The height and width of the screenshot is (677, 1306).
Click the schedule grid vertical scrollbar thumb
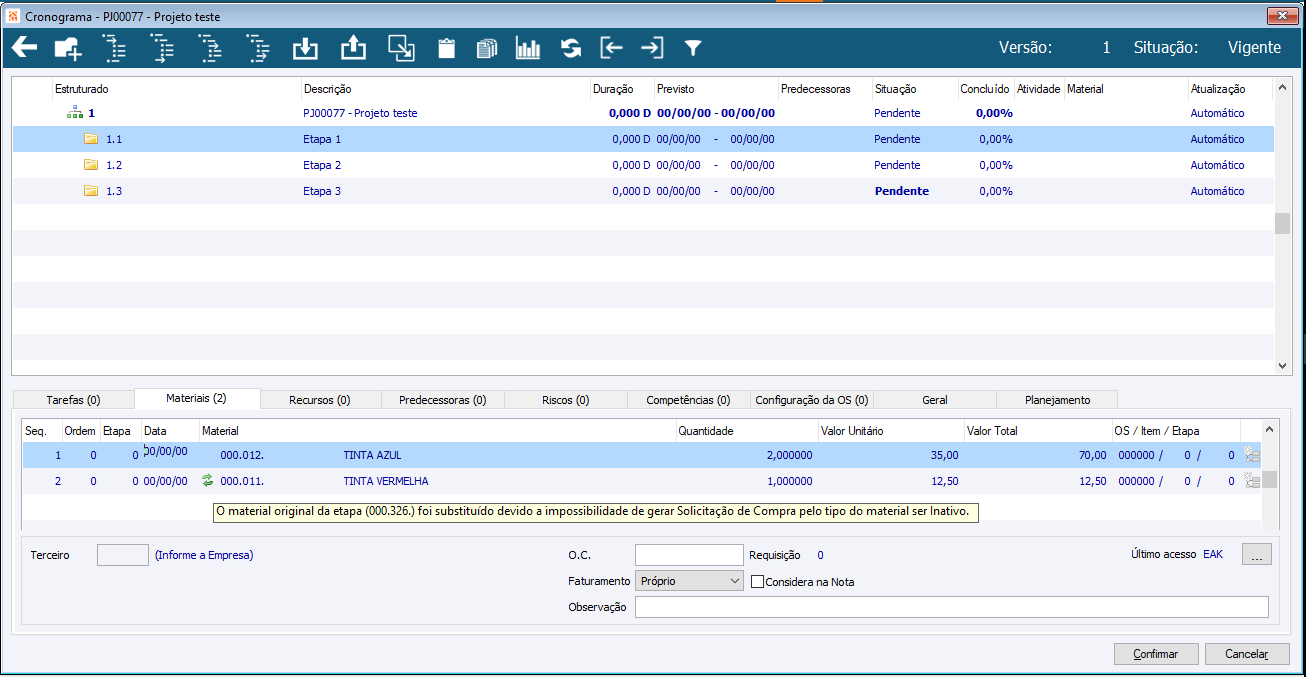coord(1282,223)
